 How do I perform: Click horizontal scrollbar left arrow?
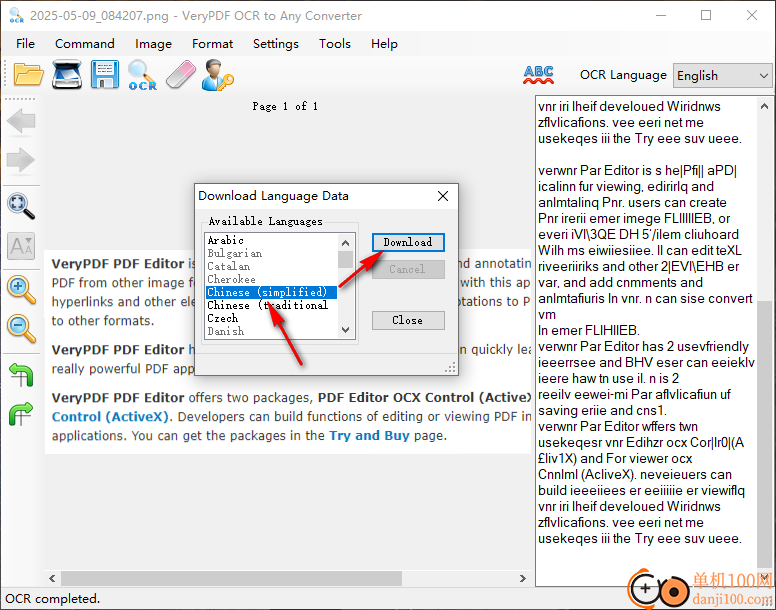tap(52, 578)
